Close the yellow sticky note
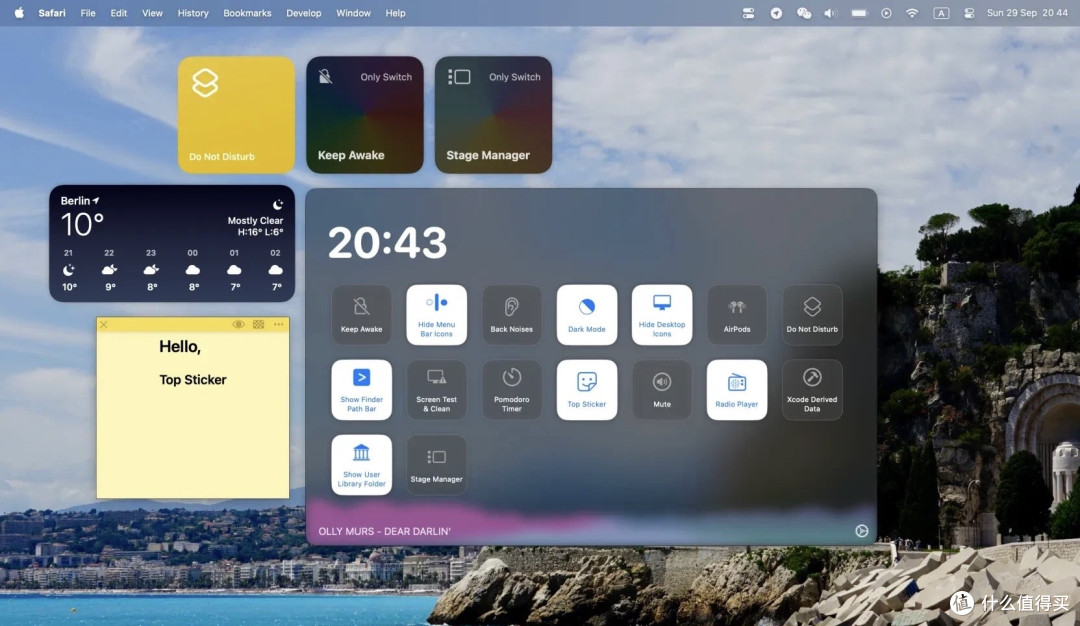Screen dimensions: 1080x626 pos(103,324)
